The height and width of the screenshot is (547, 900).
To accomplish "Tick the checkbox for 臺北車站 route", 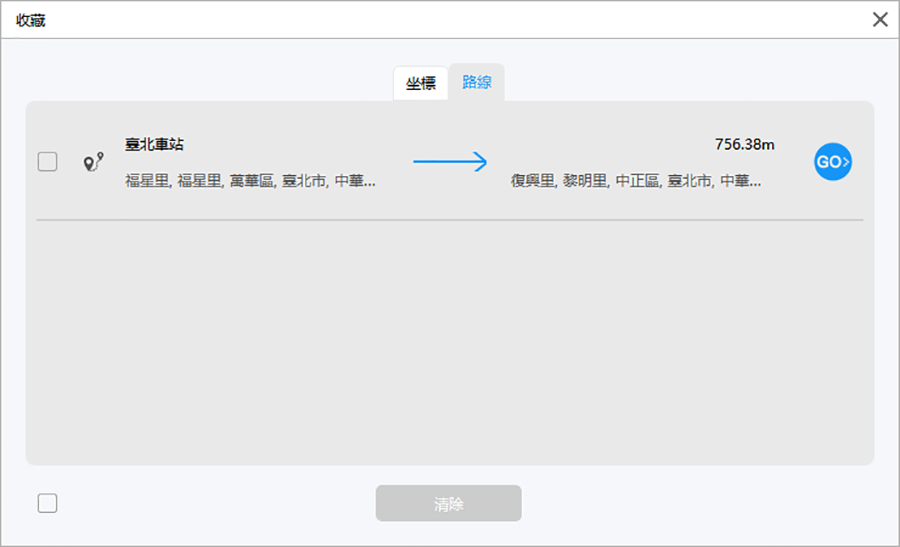I will tap(47, 162).
